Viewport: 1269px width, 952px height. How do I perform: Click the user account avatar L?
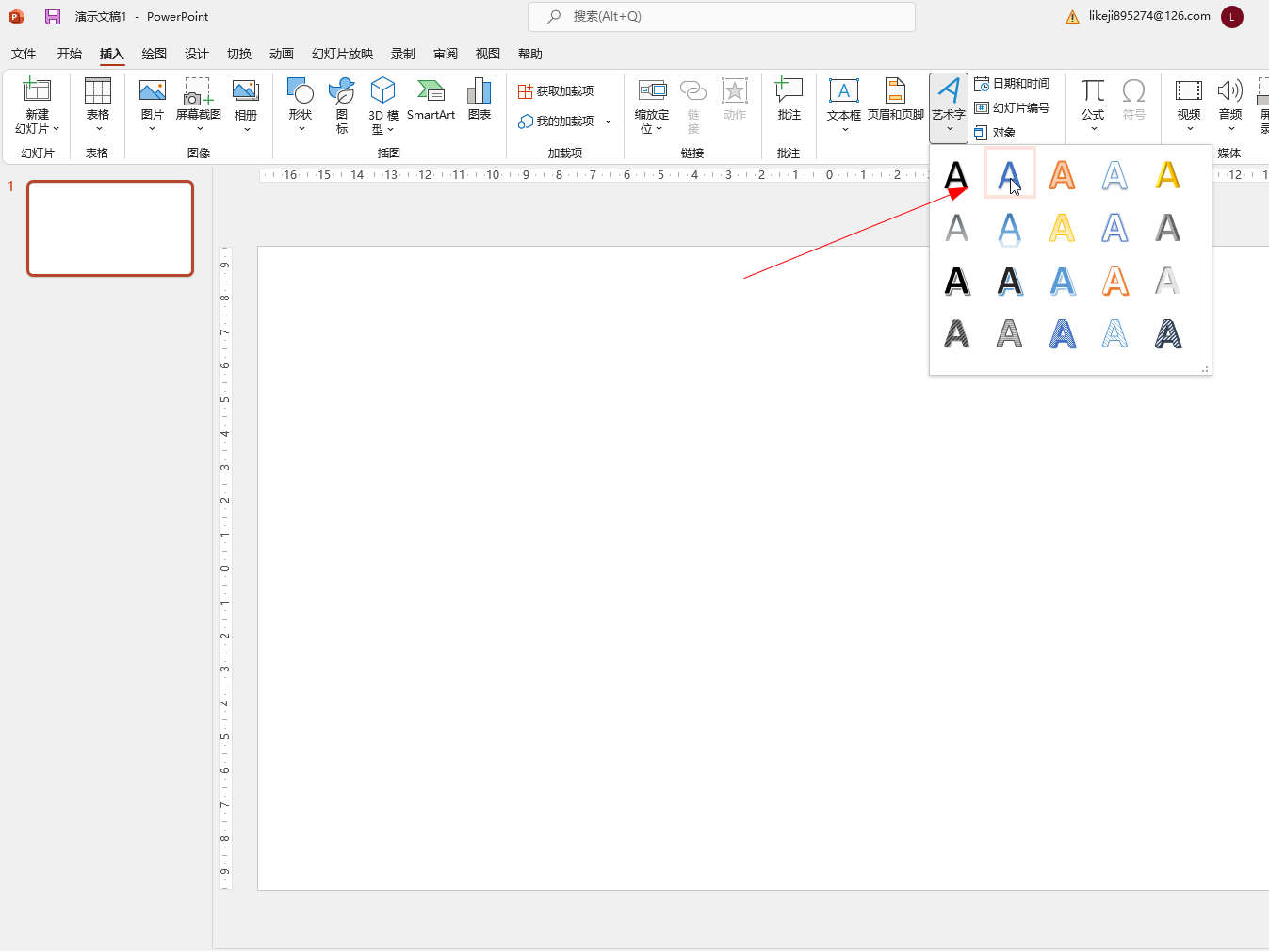[1231, 17]
